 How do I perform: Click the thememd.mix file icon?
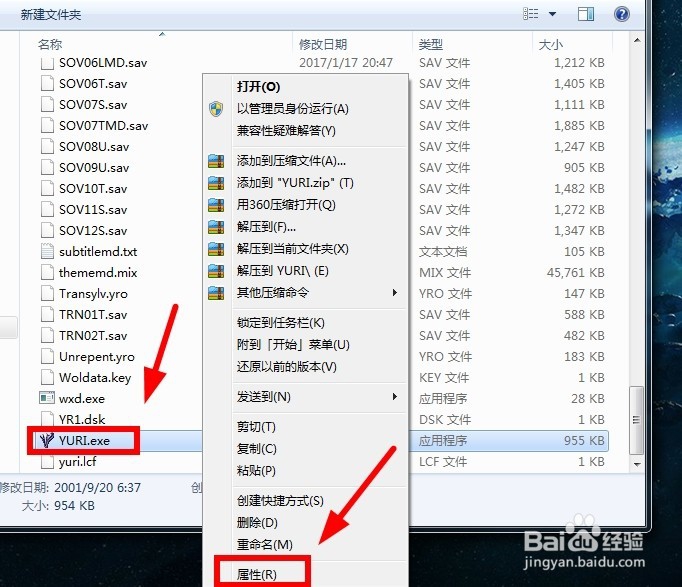(47, 272)
